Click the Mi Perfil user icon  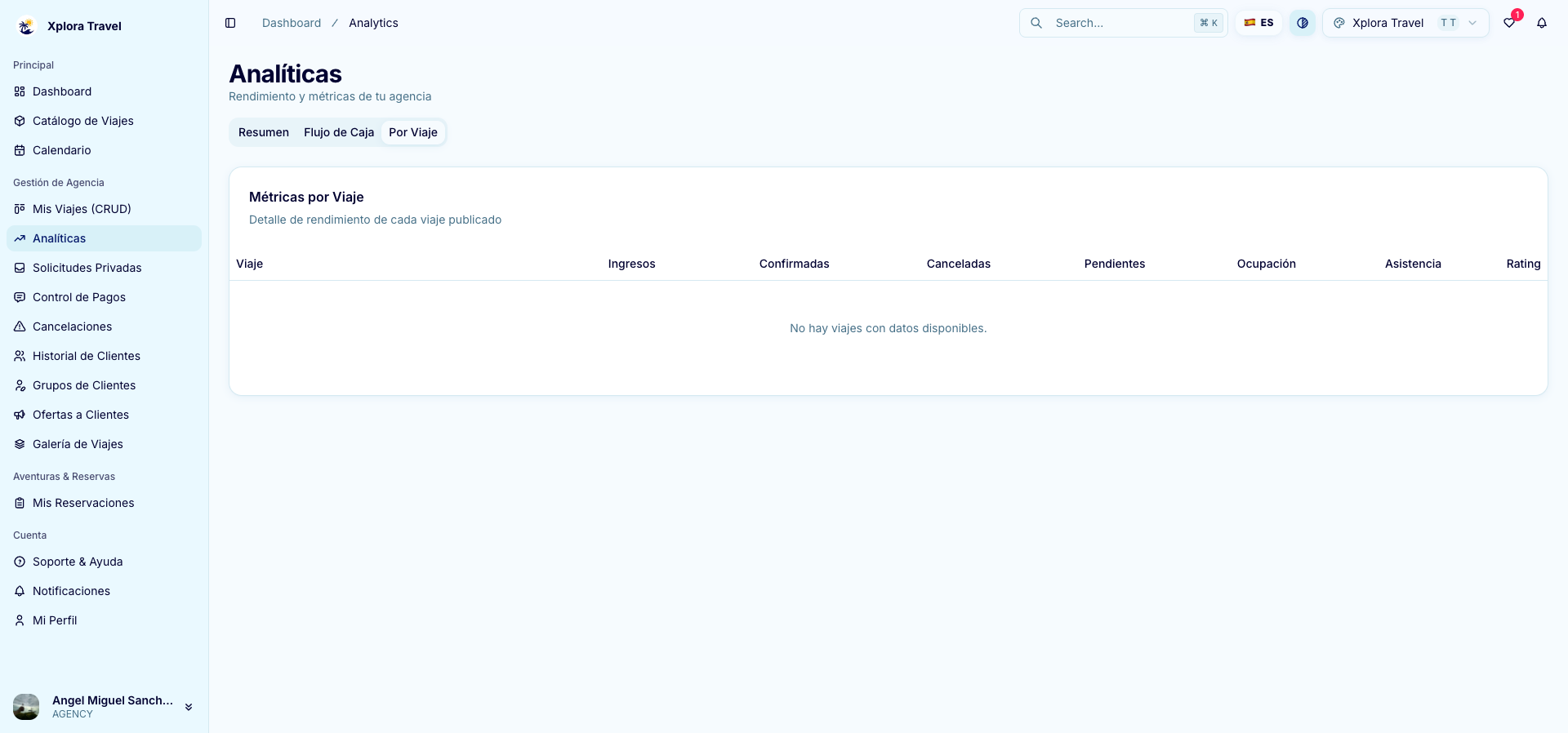point(20,620)
